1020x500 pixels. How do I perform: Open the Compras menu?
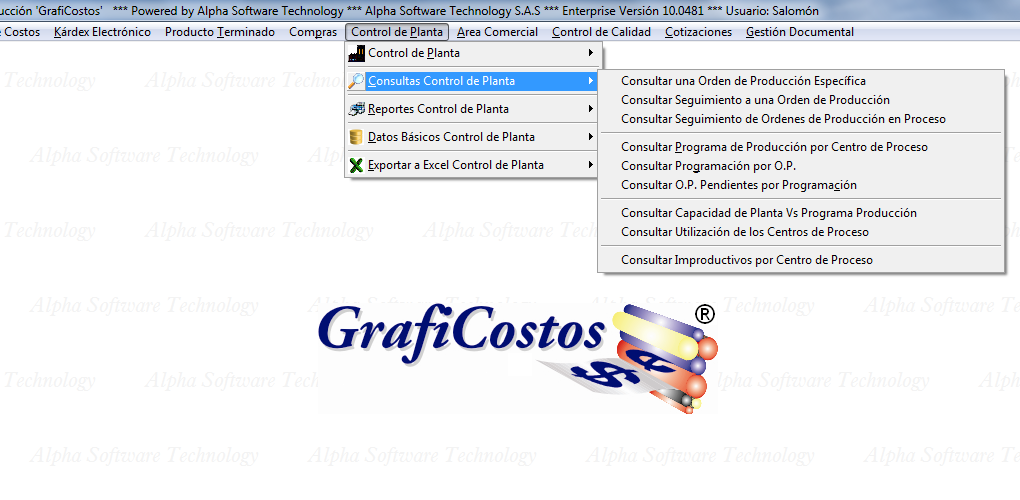(313, 32)
